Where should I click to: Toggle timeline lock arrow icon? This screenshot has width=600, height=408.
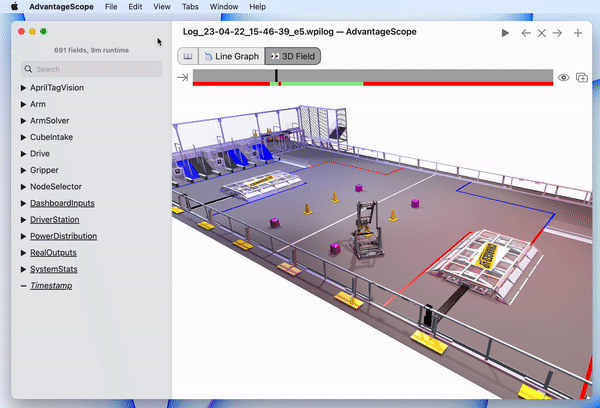pos(183,78)
